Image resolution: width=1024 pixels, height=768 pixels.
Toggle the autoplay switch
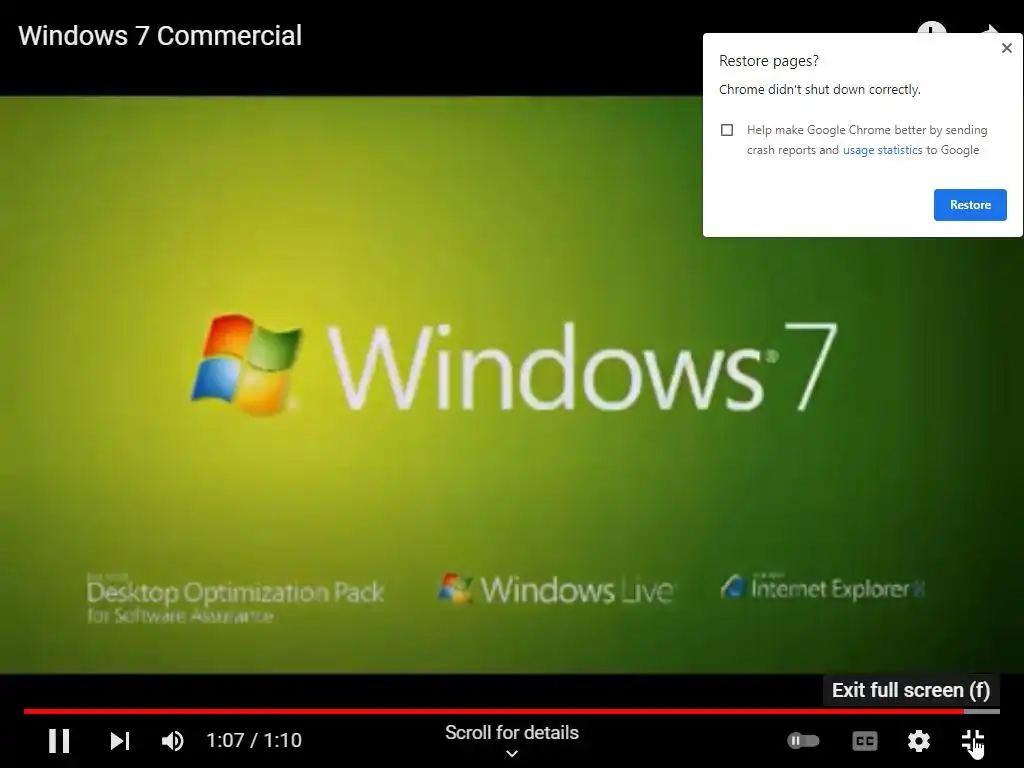(x=803, y=741)
